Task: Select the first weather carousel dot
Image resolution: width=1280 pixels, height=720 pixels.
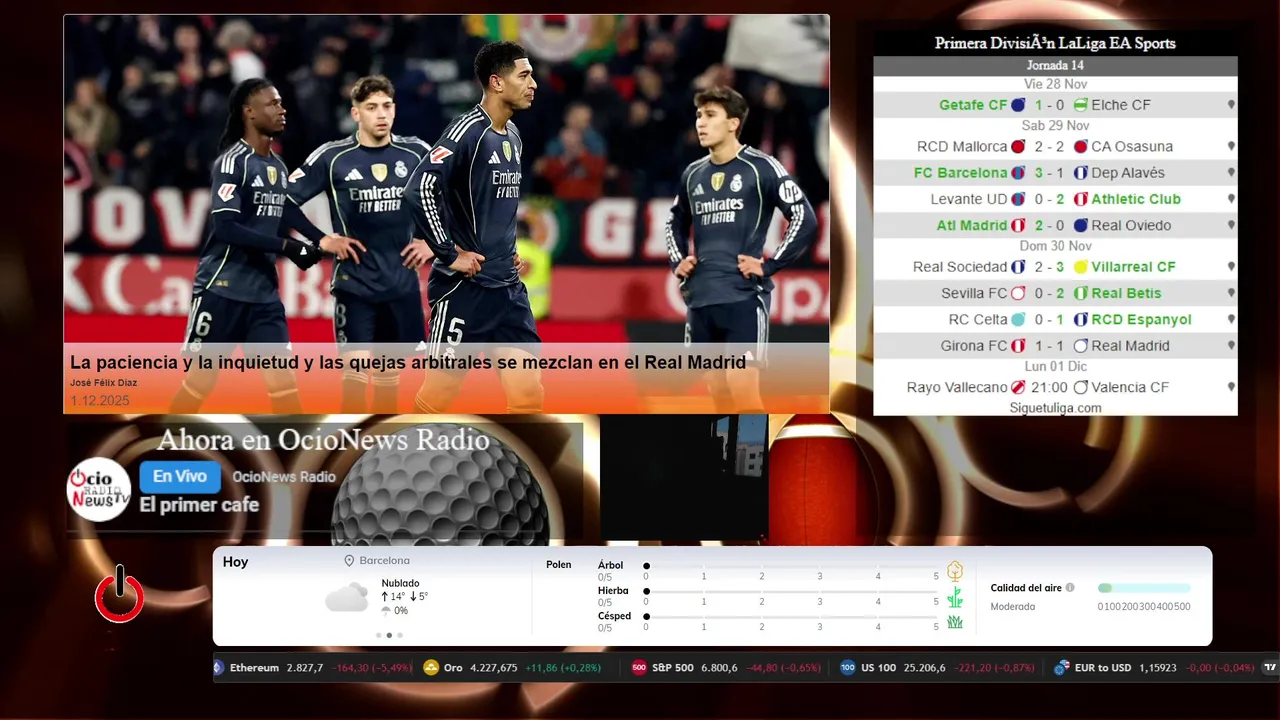Action: [378, 635]
